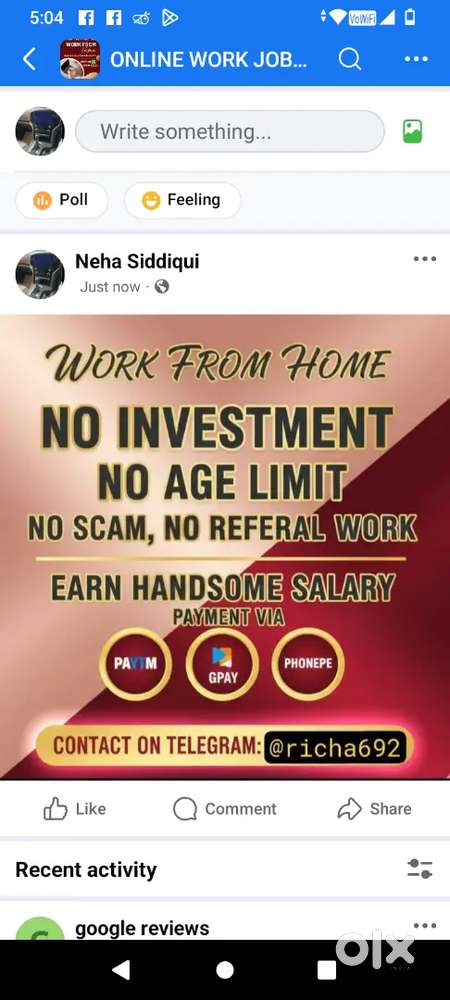Tap Android back navigation triangle
Screen dimensions: 450x1000
pos(121,969)
